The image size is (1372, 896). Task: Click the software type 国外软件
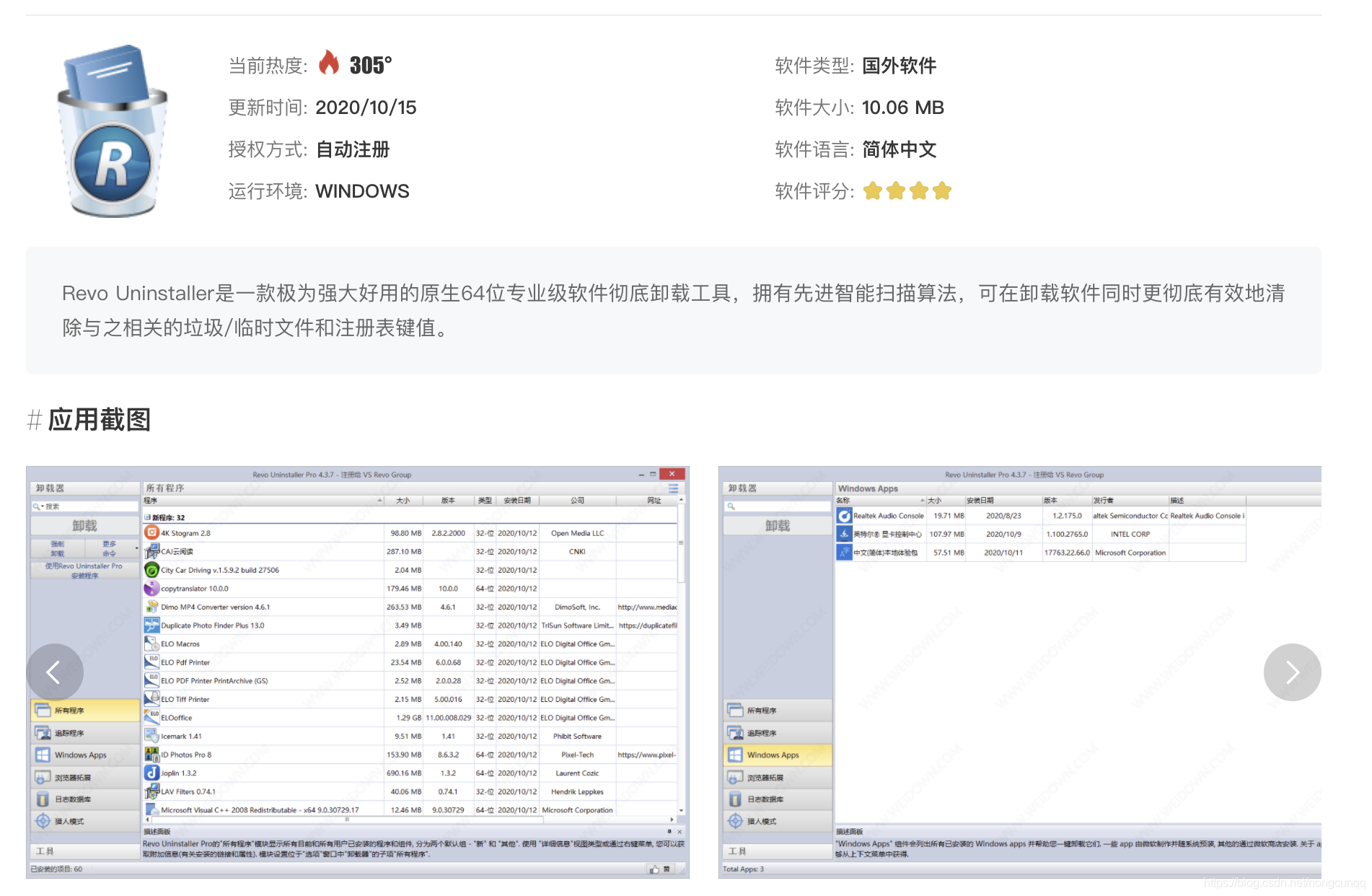[900, 66]
